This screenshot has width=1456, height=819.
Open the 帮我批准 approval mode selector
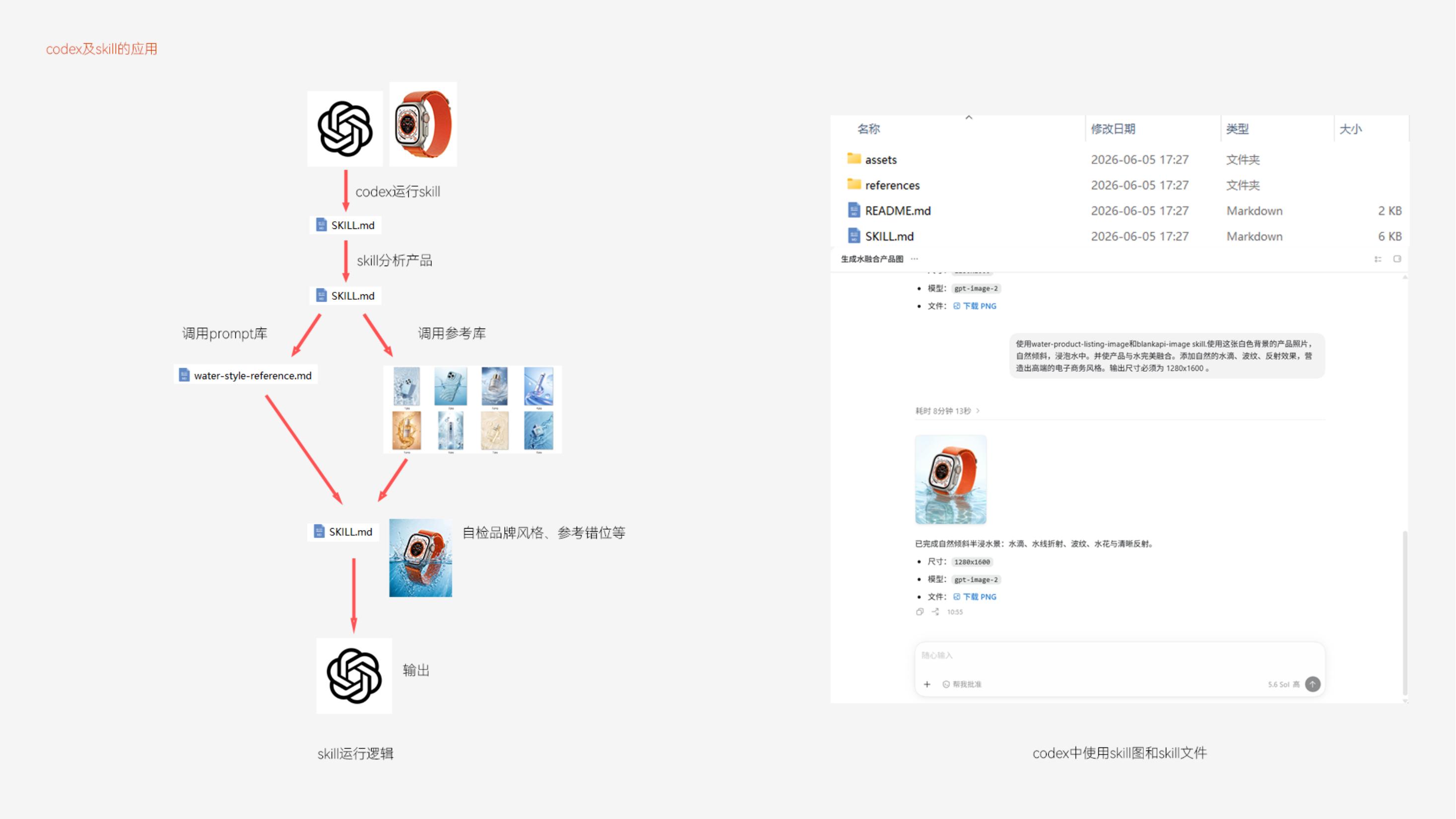point(962,684)
